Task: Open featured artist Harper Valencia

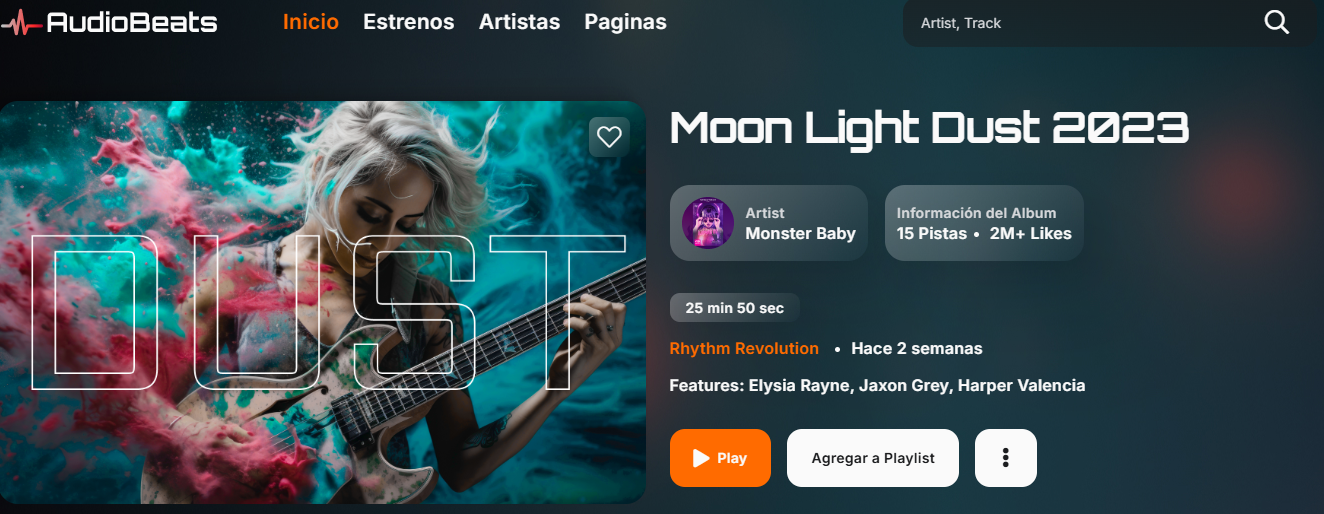Action: click(x=1021, y=385)
